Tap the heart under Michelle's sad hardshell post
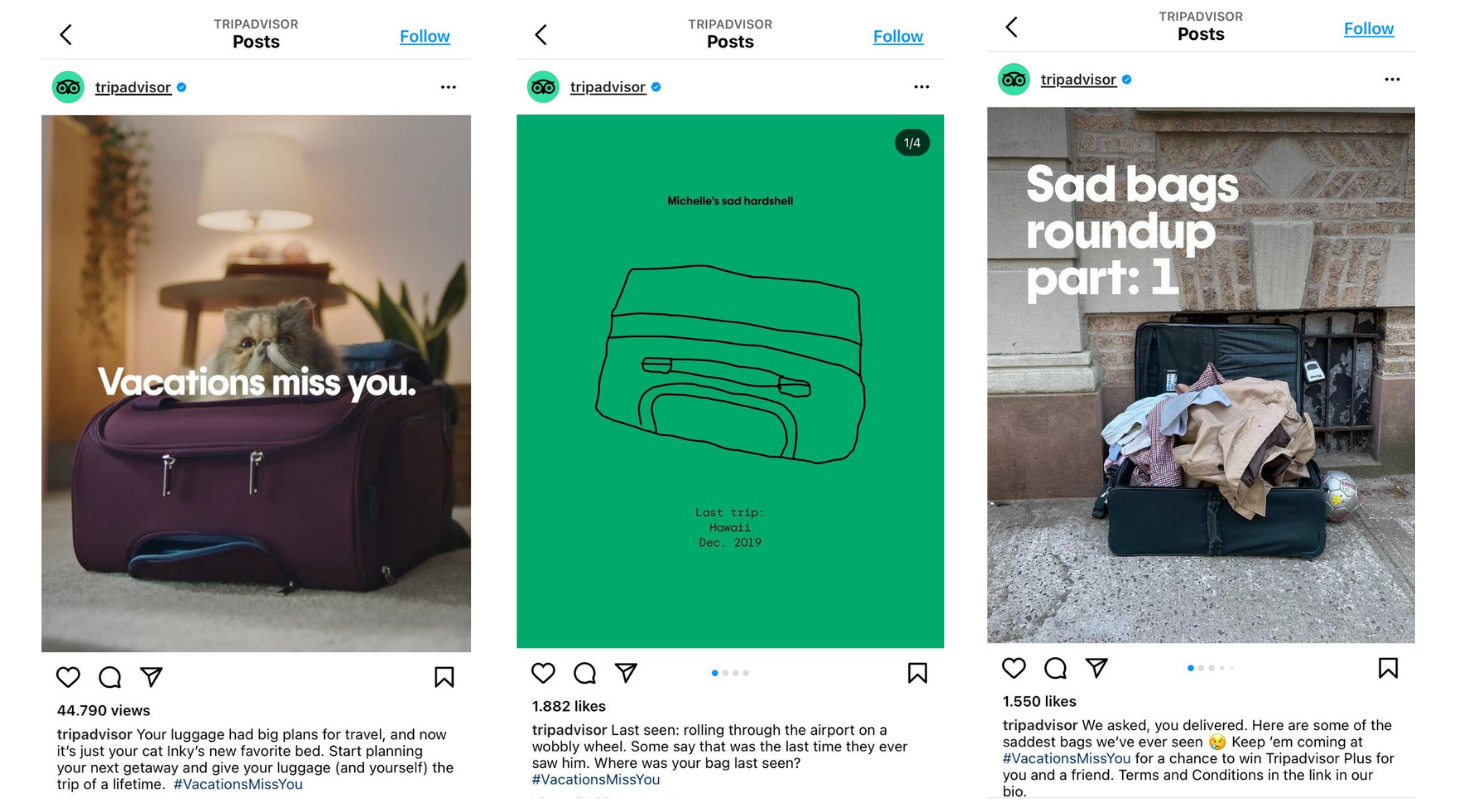 click(543, 673)
